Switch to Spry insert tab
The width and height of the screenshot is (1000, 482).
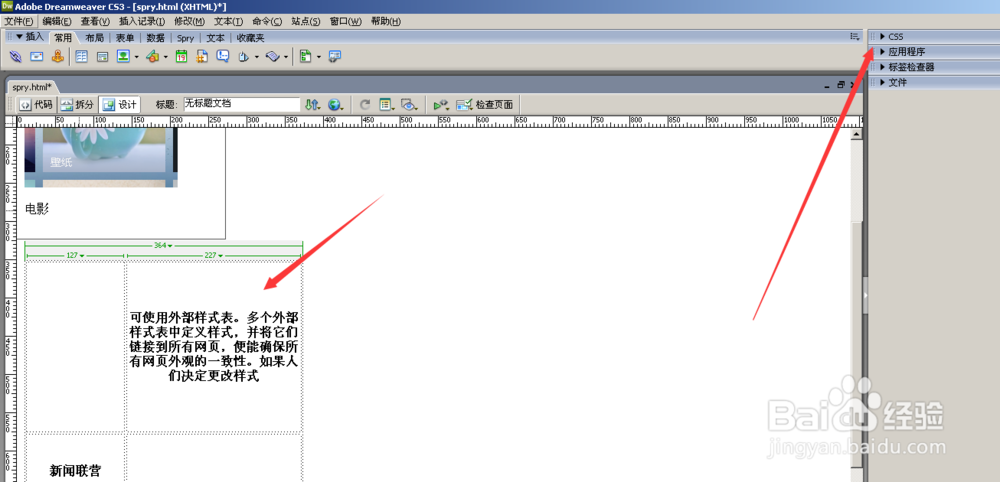186,38
